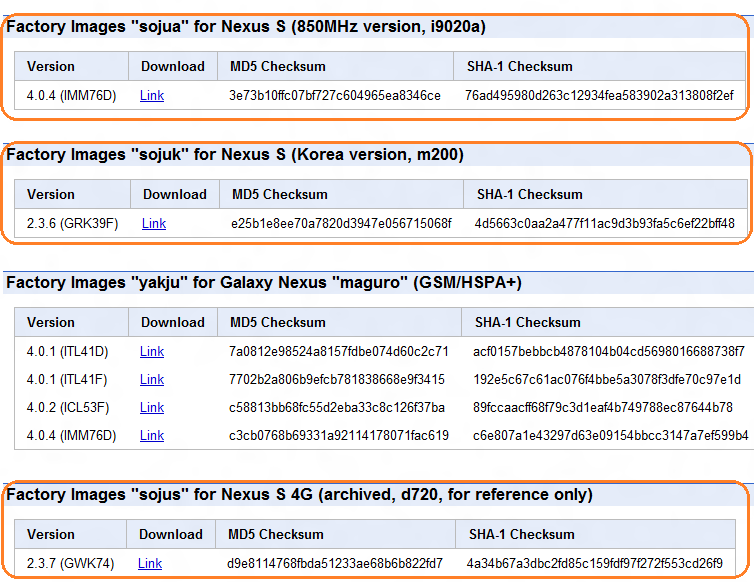
Task: Click the SHA-1 checksum starting with c6e807a1e4
Action: [610, 435]
